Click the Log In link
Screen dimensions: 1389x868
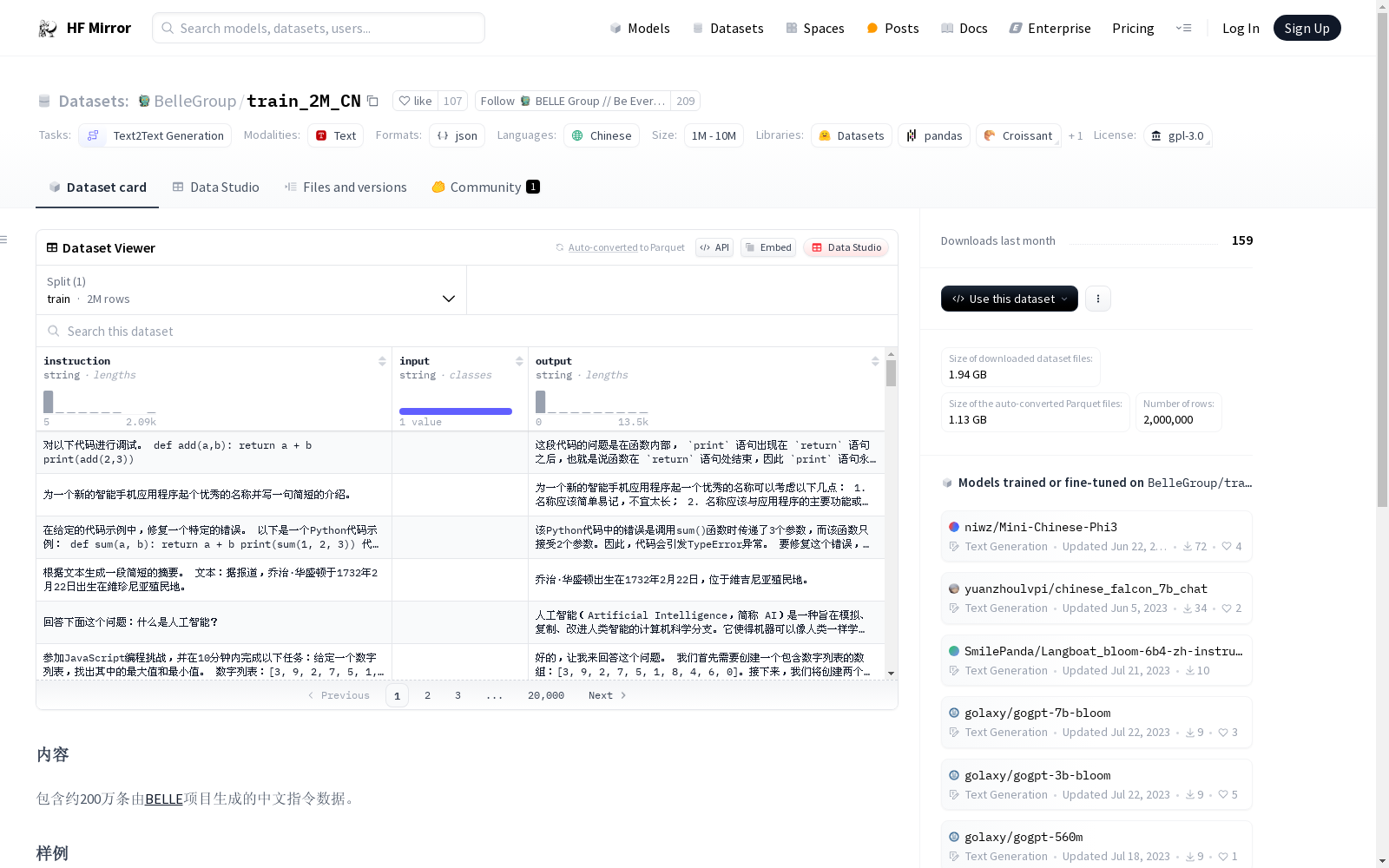click(1241, 29)
